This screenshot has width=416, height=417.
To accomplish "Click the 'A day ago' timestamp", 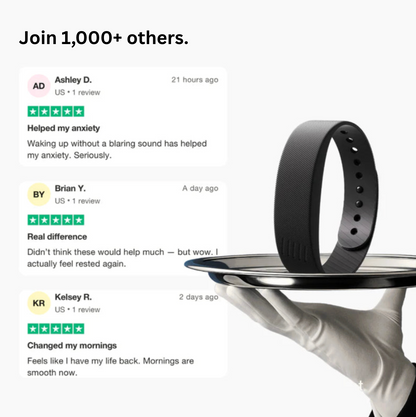I will click(x=200, y=188).
